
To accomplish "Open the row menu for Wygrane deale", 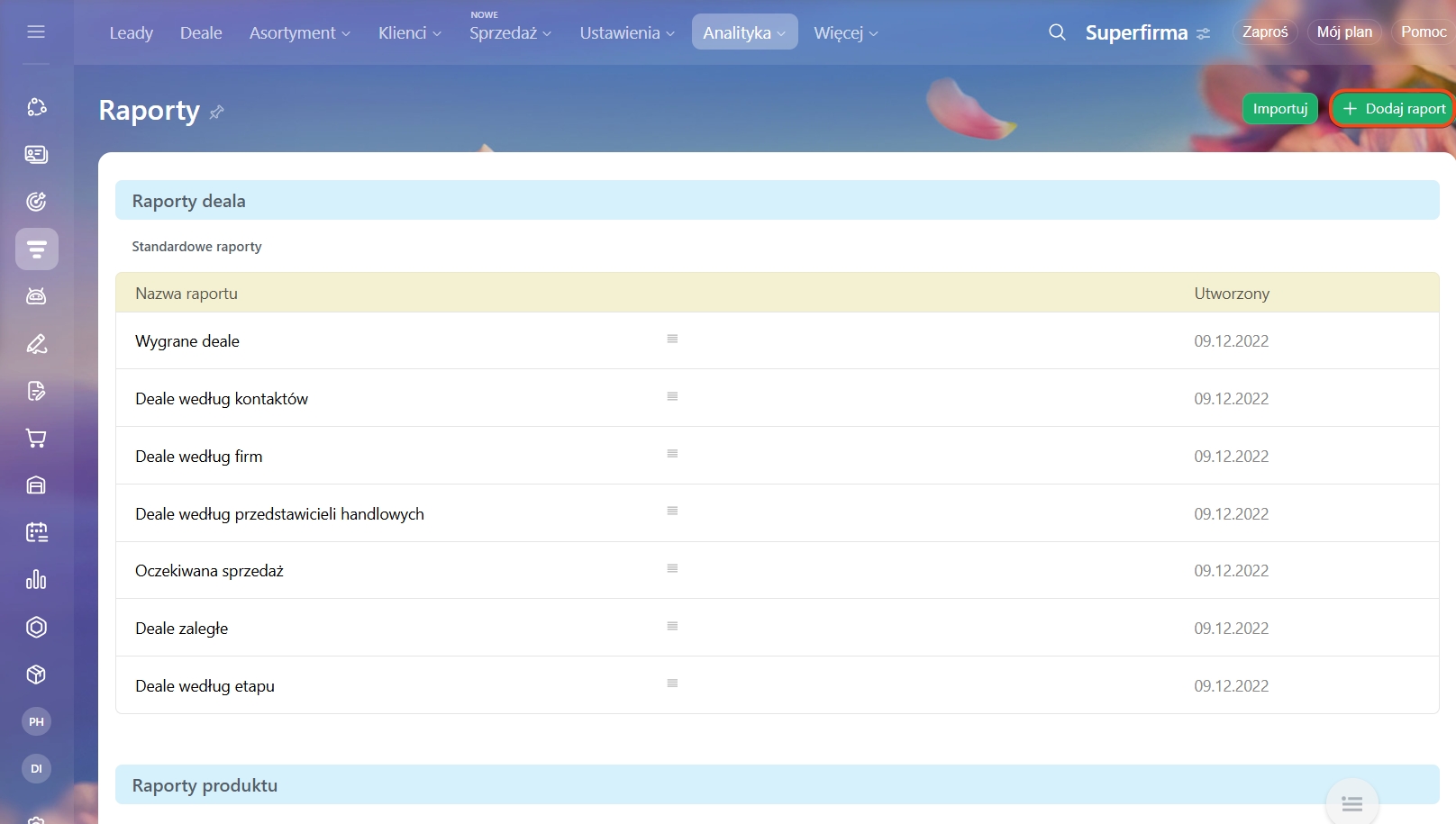I will pyautogui.click(x=672, y=340).
